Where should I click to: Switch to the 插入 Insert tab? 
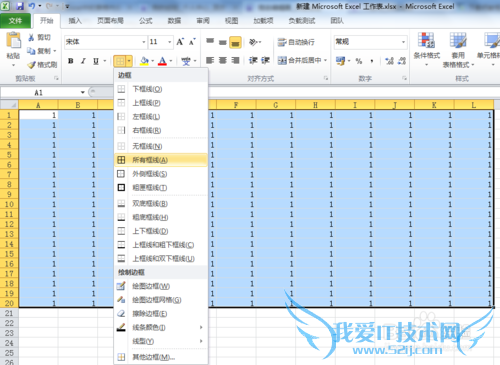[75, 21]
